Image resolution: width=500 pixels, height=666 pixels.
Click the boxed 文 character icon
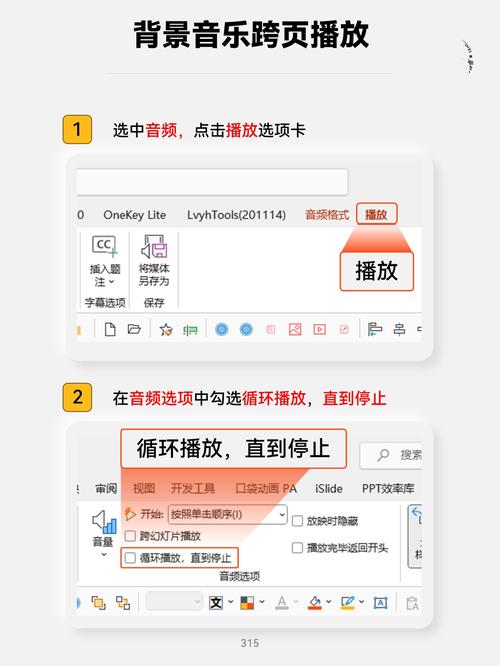coord(216,602)
